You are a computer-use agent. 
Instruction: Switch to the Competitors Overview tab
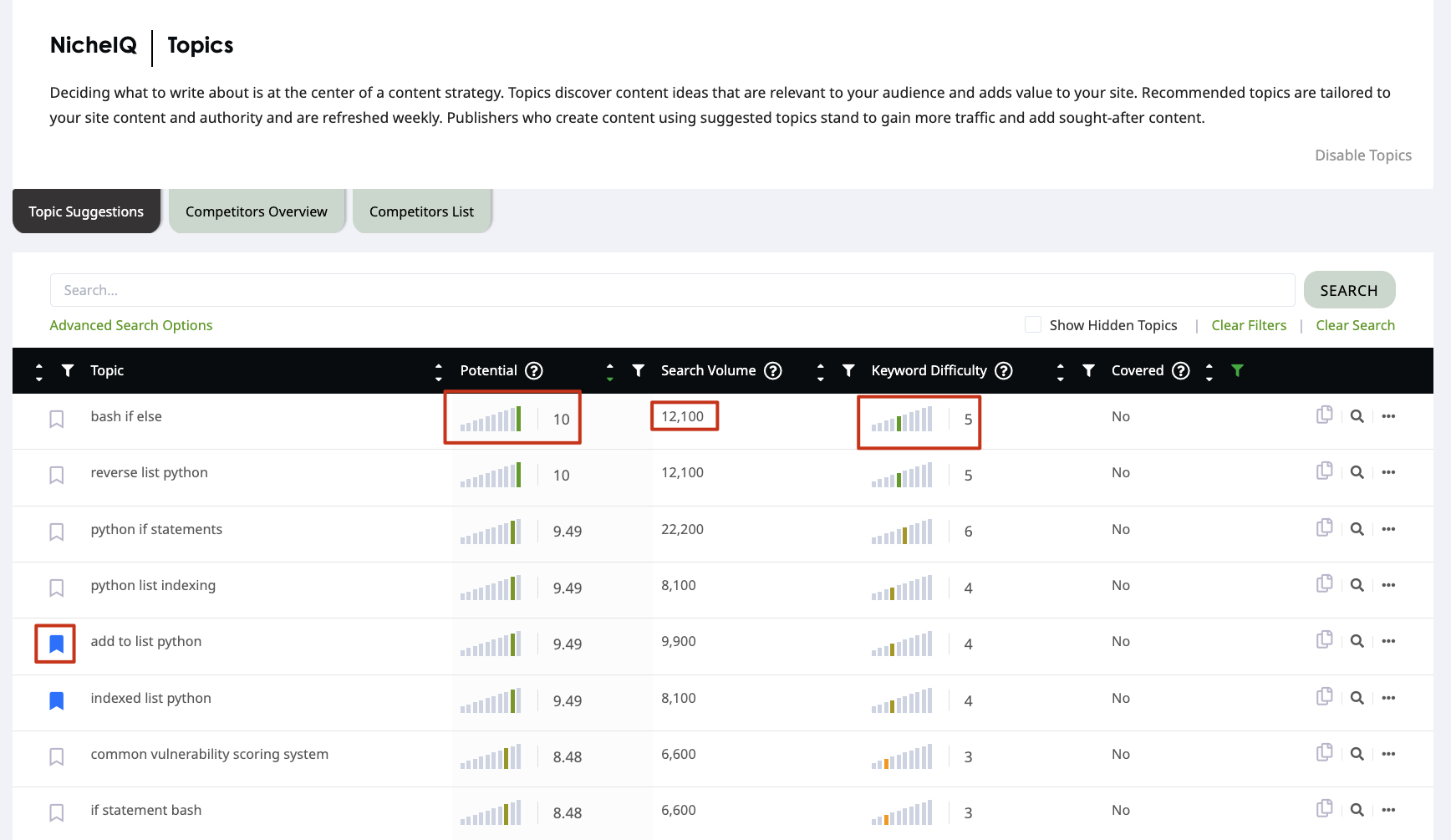[257, 211]
